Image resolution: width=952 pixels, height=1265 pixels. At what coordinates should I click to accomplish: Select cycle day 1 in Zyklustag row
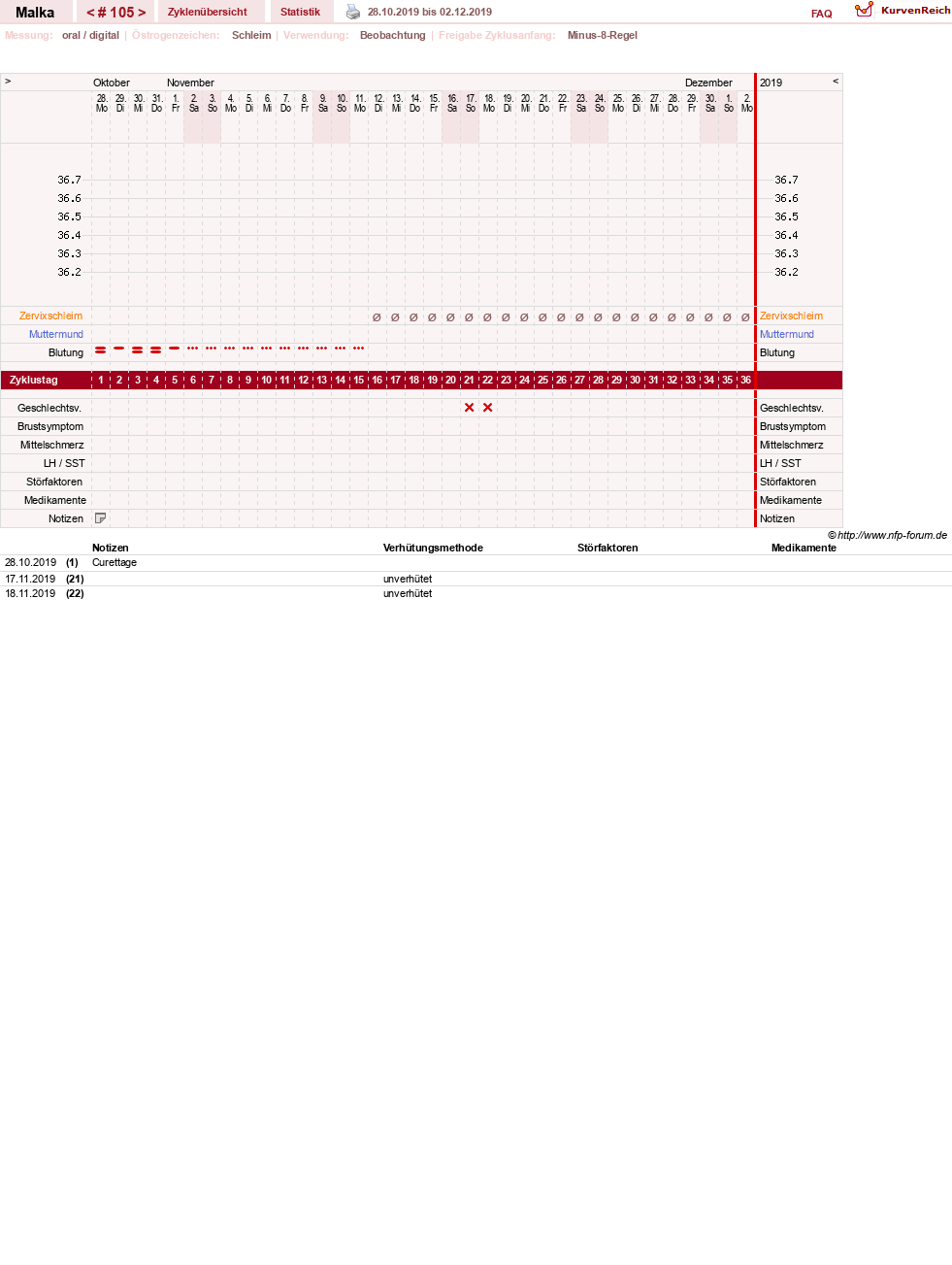[x=100, y=380]
